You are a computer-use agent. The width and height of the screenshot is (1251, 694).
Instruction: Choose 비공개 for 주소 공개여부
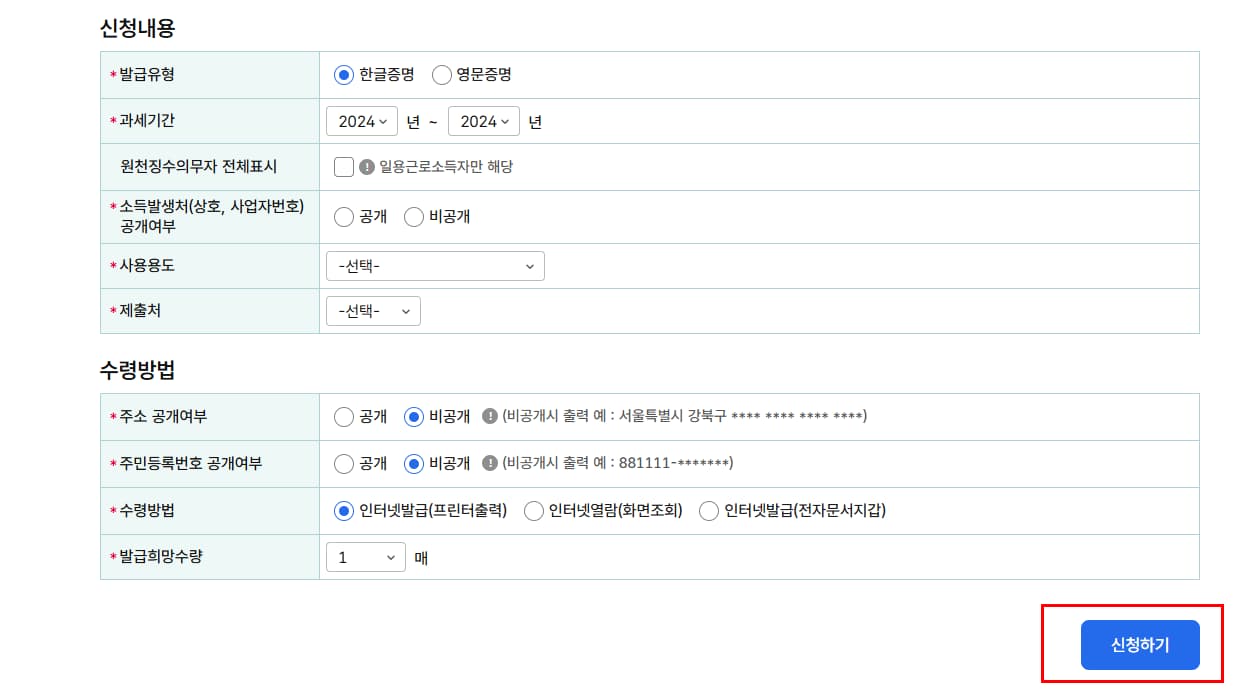tap(414, 417)
